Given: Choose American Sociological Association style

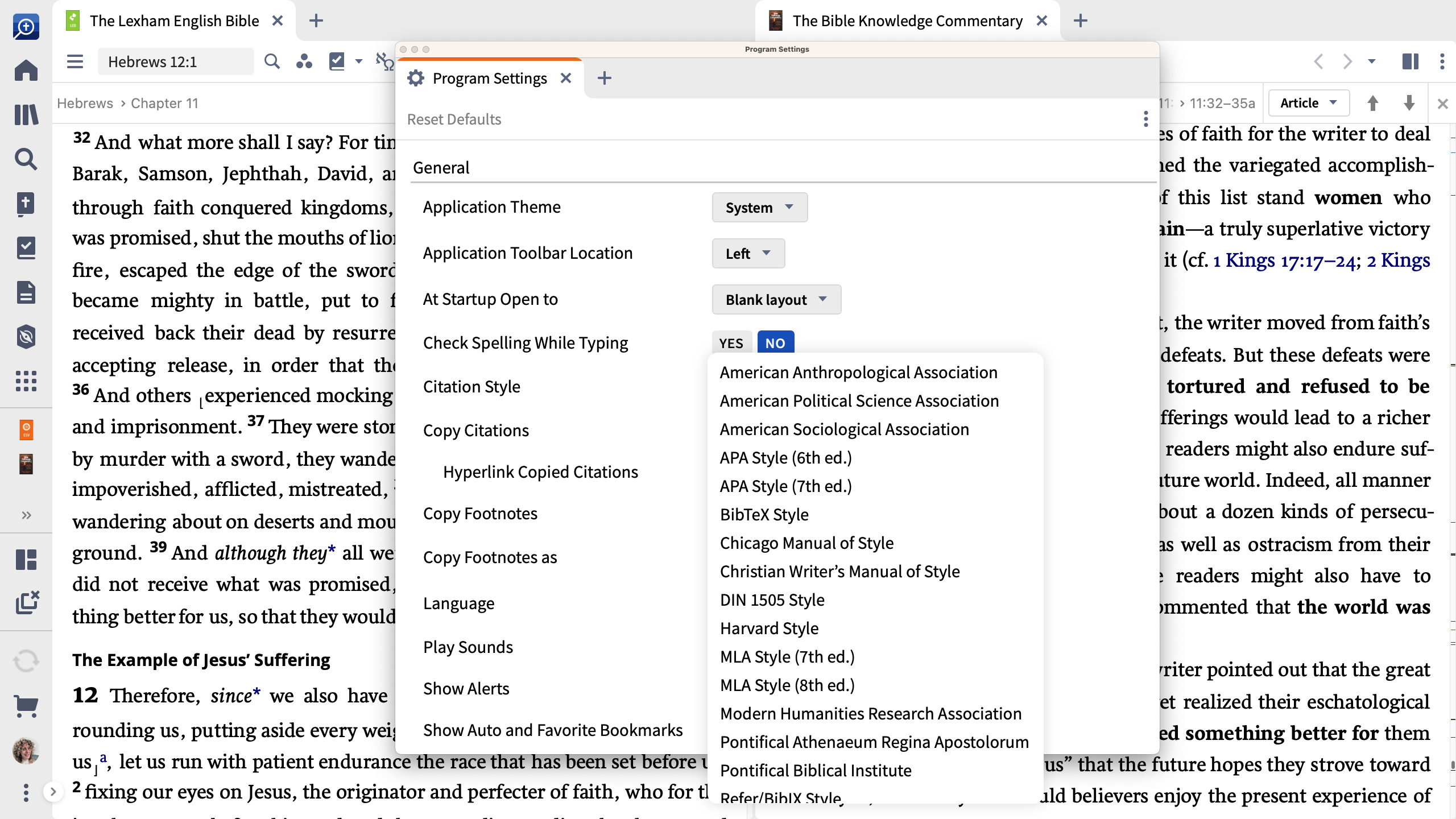Looking at the screenshot, I should click(845, 429).
